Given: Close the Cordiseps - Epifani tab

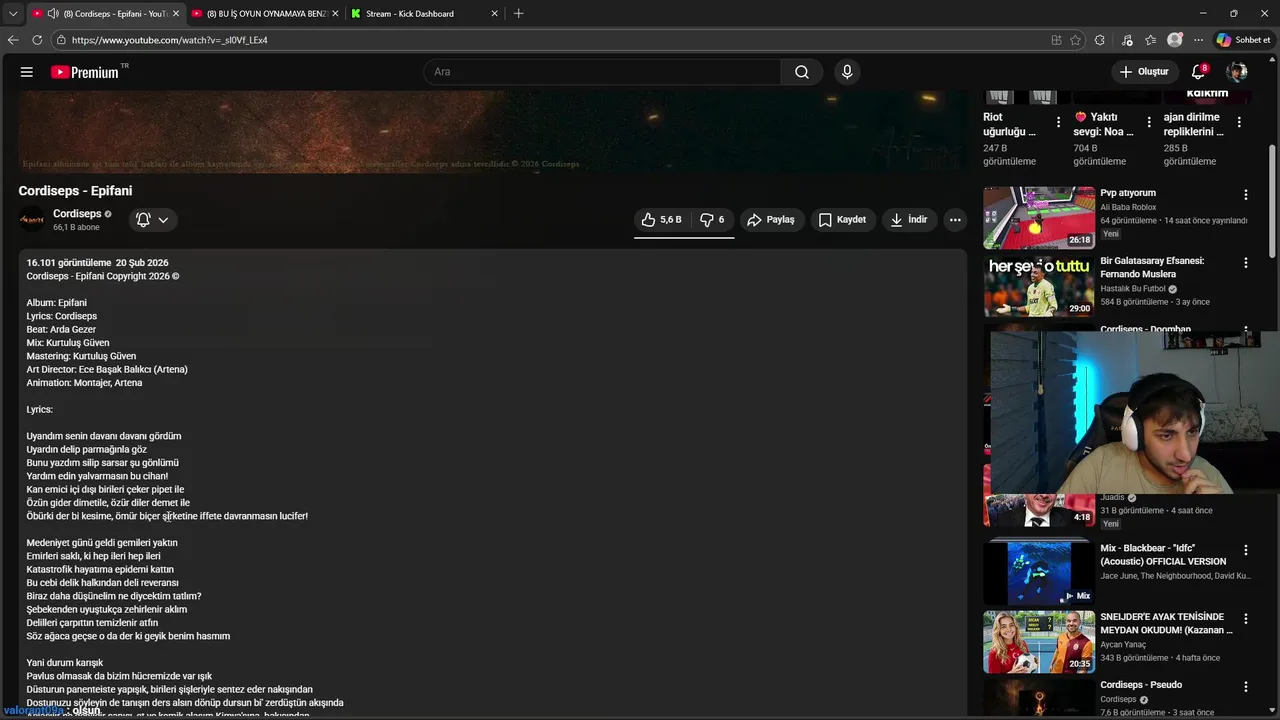Looking at the screenshot, I should (x=176, y=14).
